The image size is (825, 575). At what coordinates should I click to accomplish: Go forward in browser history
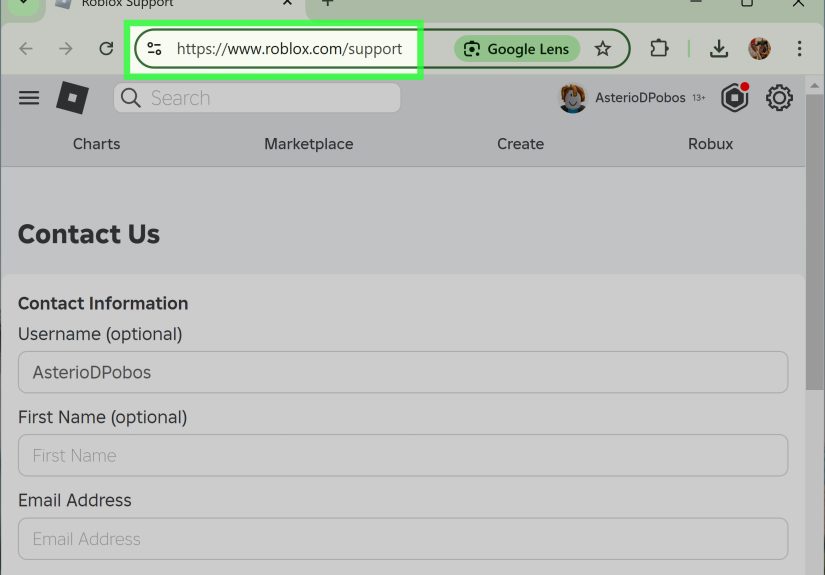[x=66, y=49]
